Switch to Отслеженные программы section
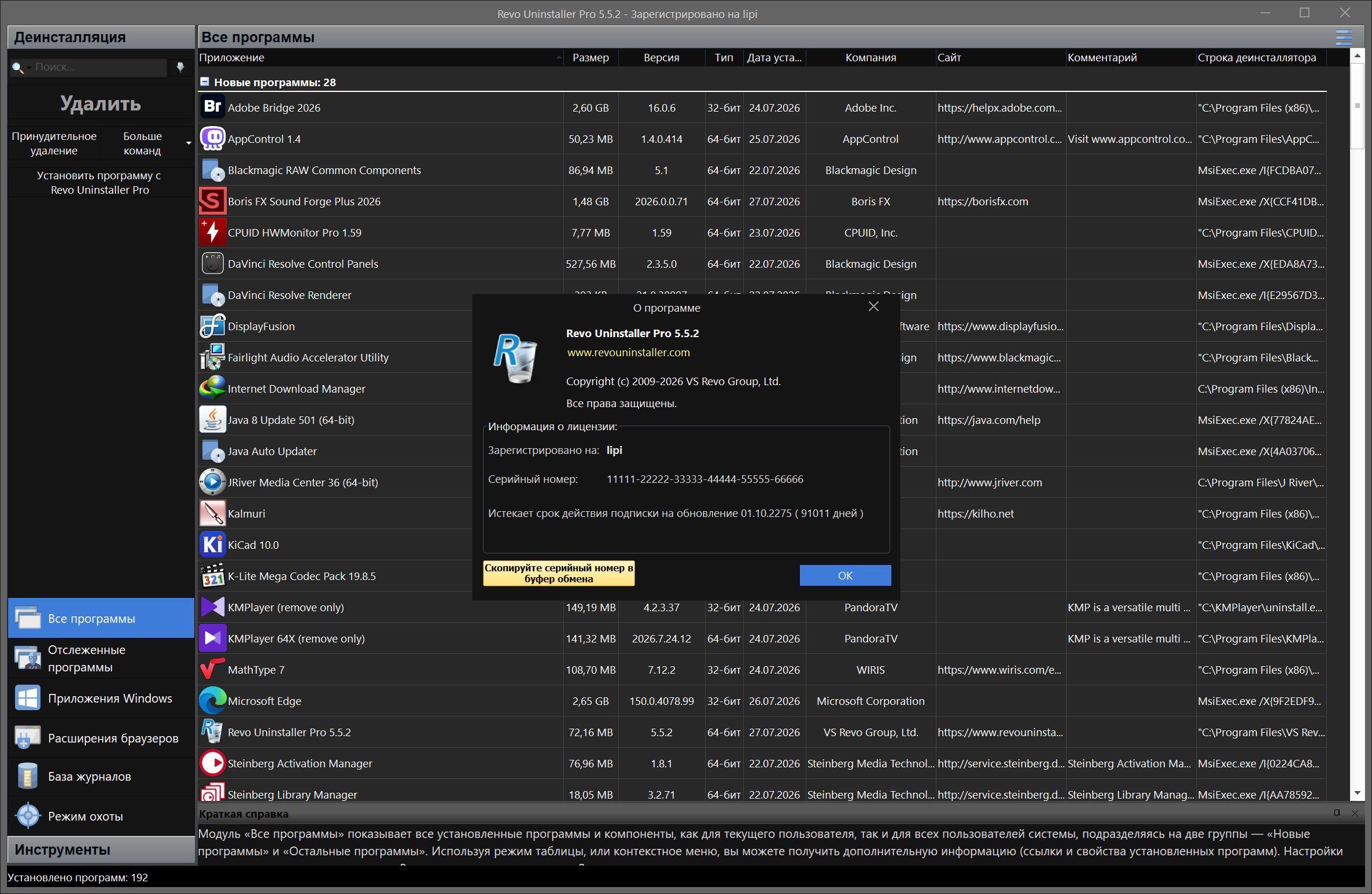Image resolution: width=1372 pixels, height=894 pixels. (101, 658)
